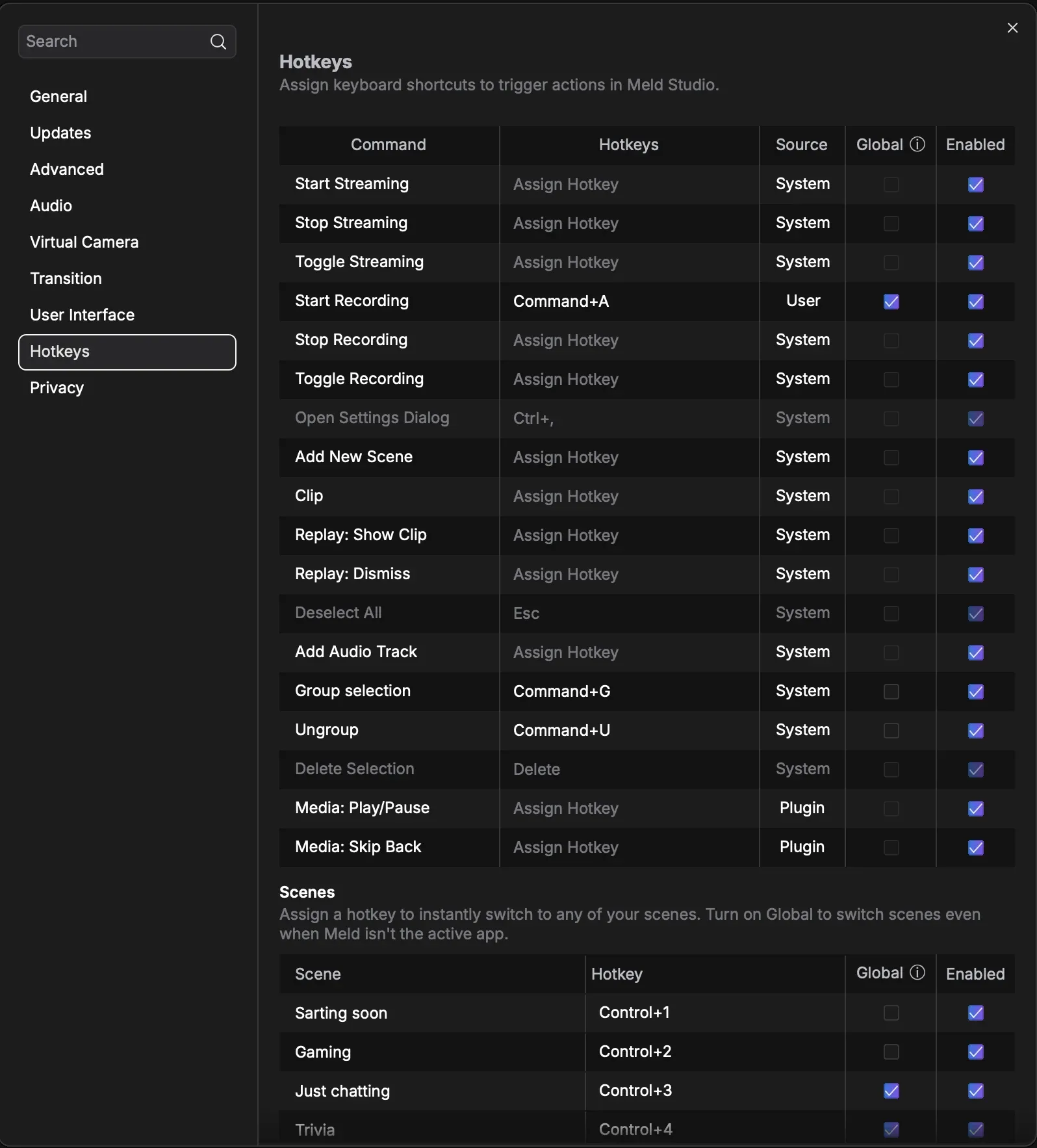Edit the Control+2 hotkey for Gaming

[715, 1052]
